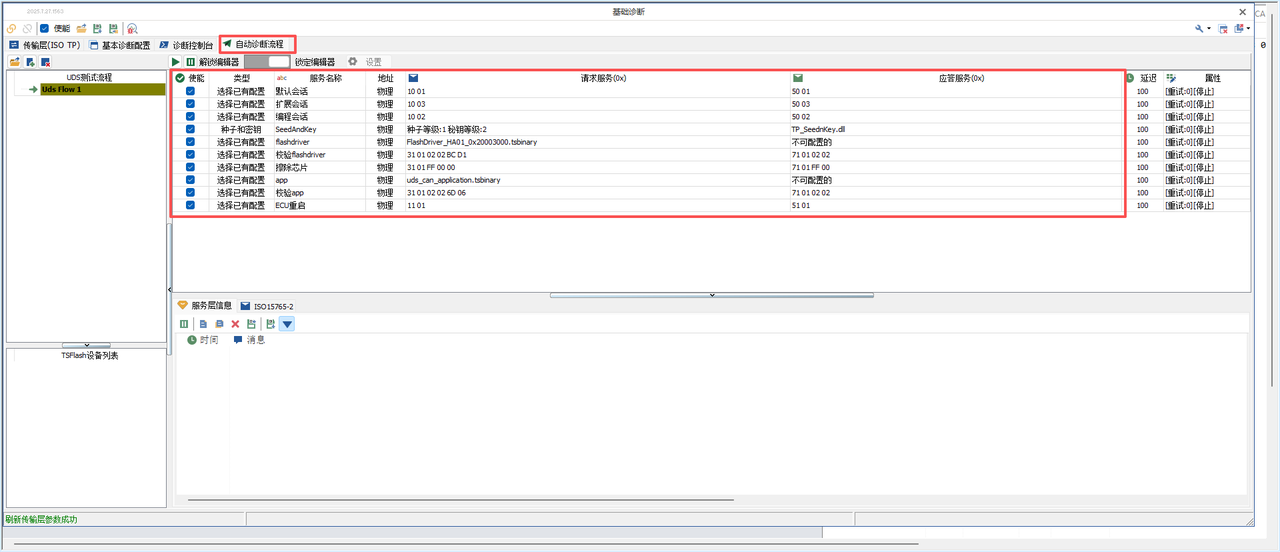Click the magnifier diagnostic search icon

(x=133, y=29)
